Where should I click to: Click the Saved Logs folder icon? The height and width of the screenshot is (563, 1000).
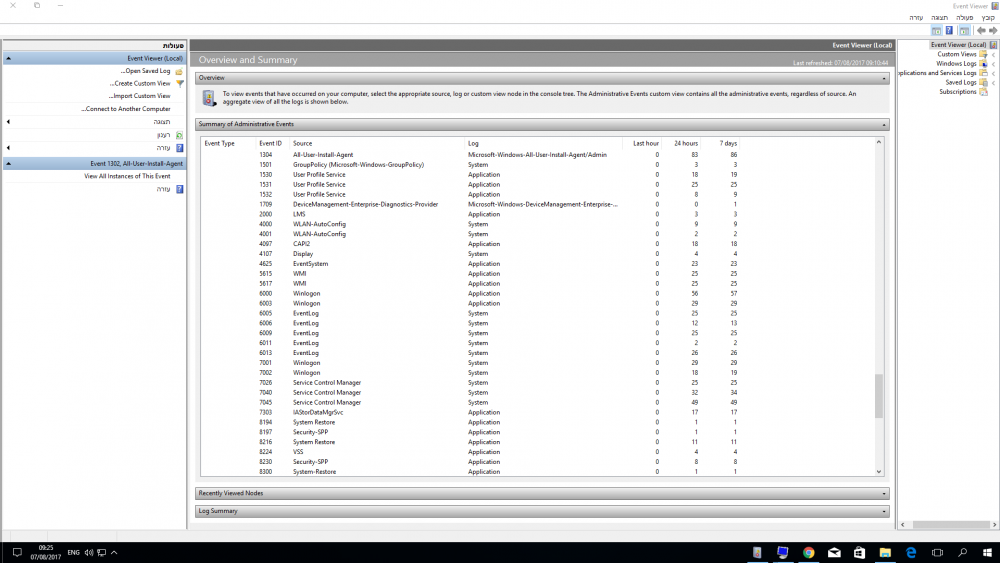click(x=983, y=82)
